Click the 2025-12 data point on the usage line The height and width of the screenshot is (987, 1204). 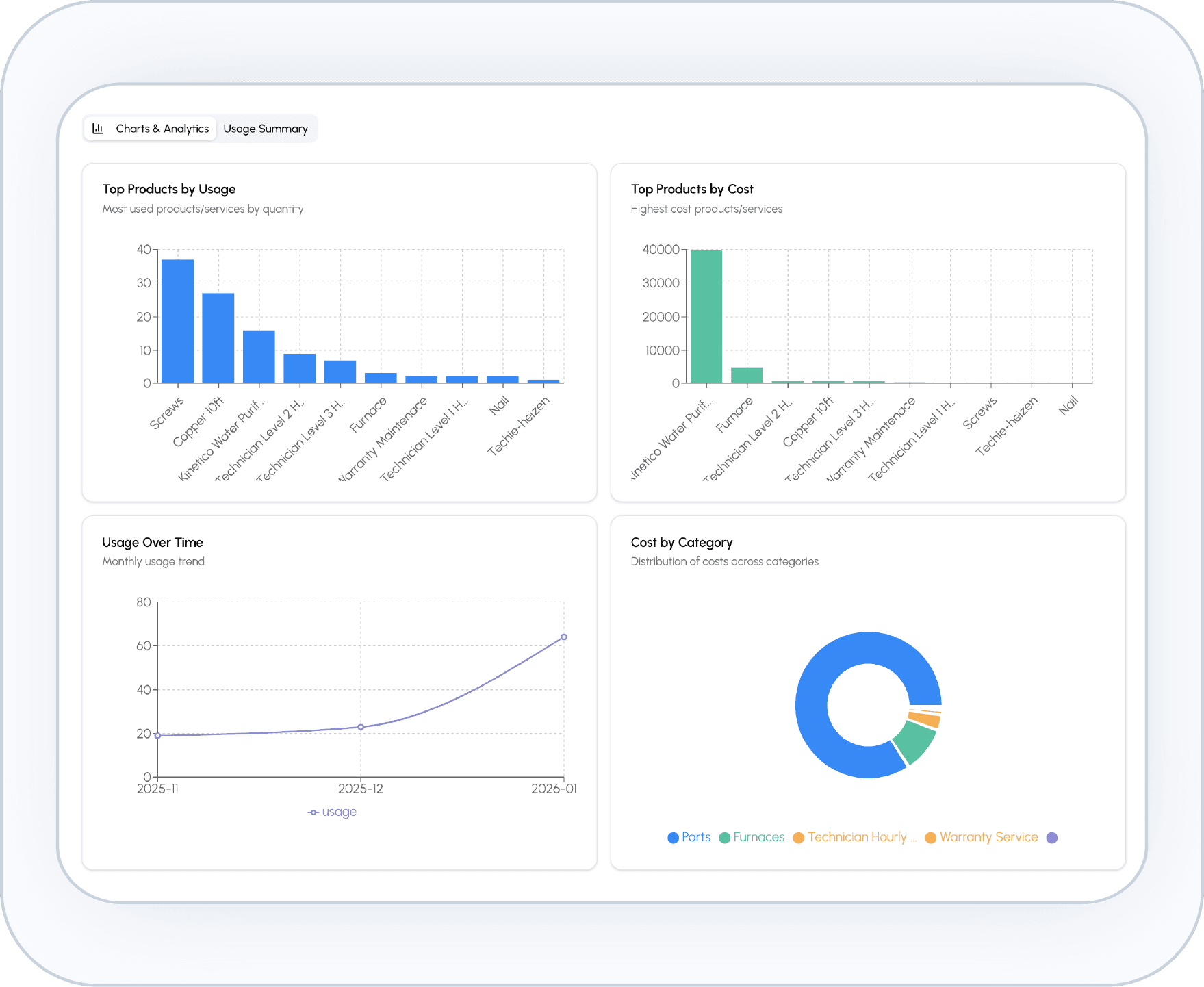(361, 727)
